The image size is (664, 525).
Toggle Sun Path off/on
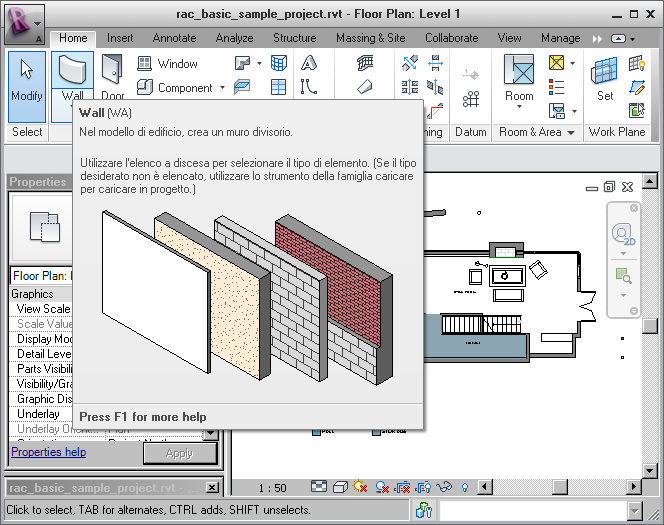click(360, 487)
